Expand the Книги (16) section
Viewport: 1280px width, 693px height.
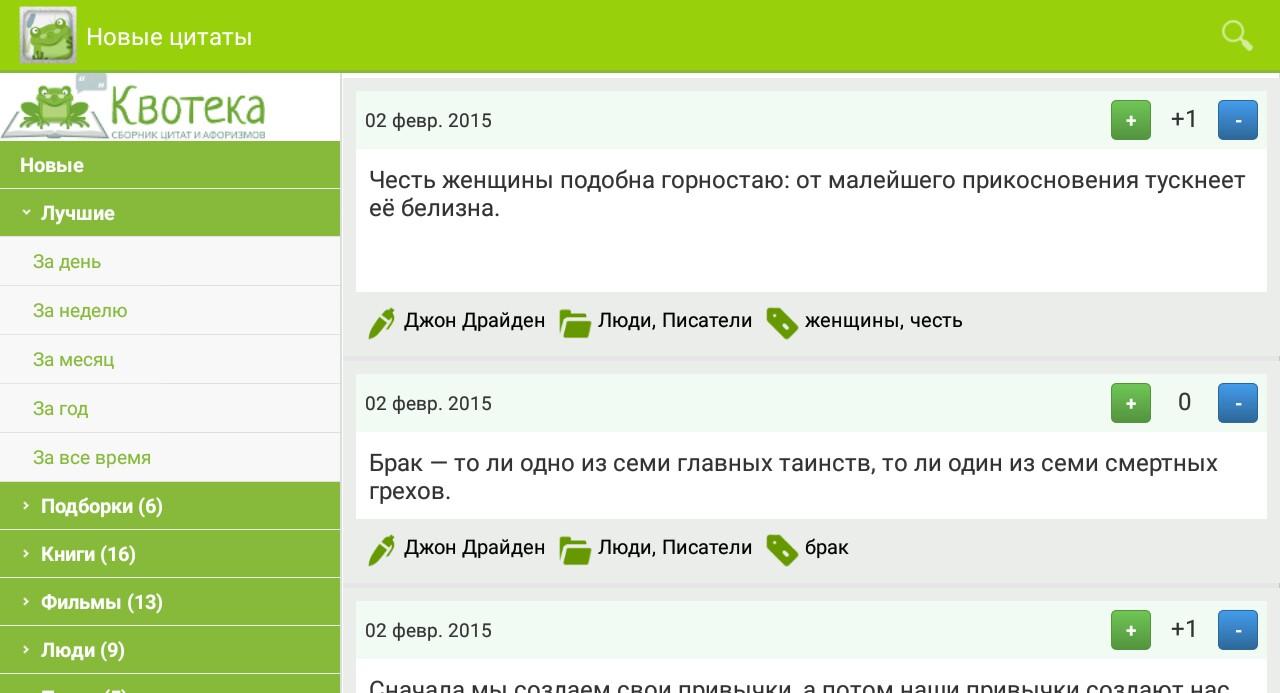pyautogui.click(x=170, y=554)
